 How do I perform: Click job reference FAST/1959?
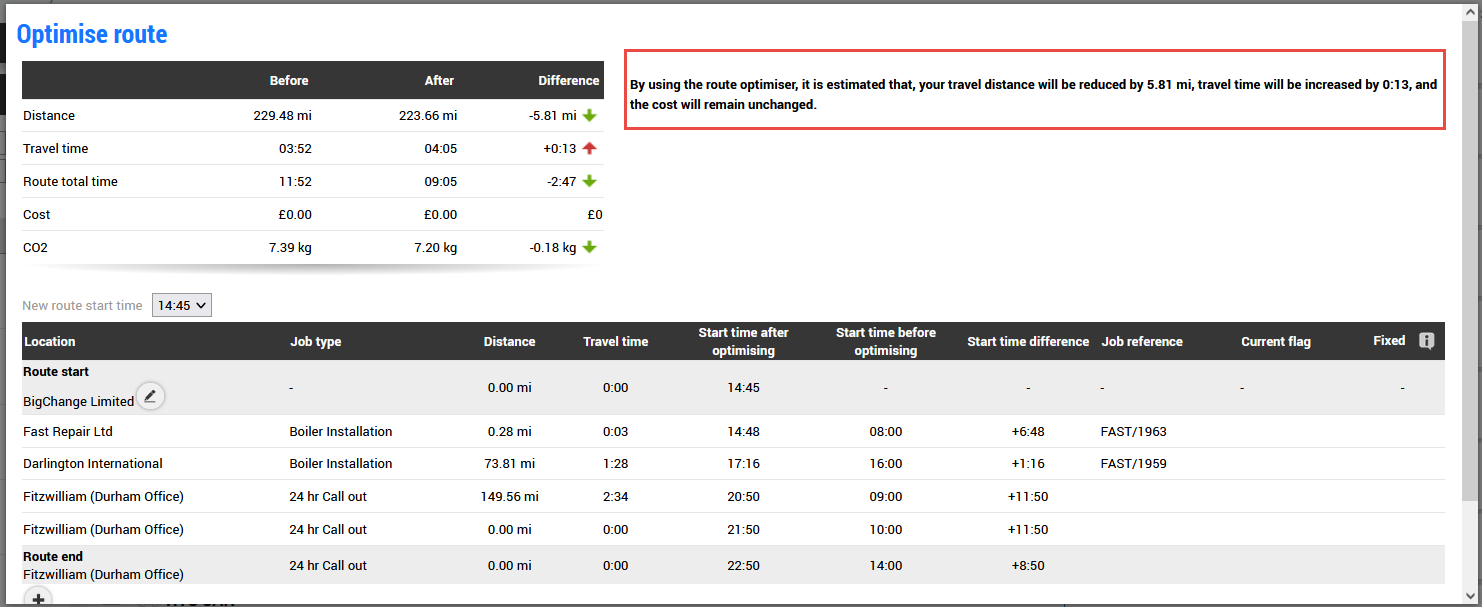(1133, 464)
